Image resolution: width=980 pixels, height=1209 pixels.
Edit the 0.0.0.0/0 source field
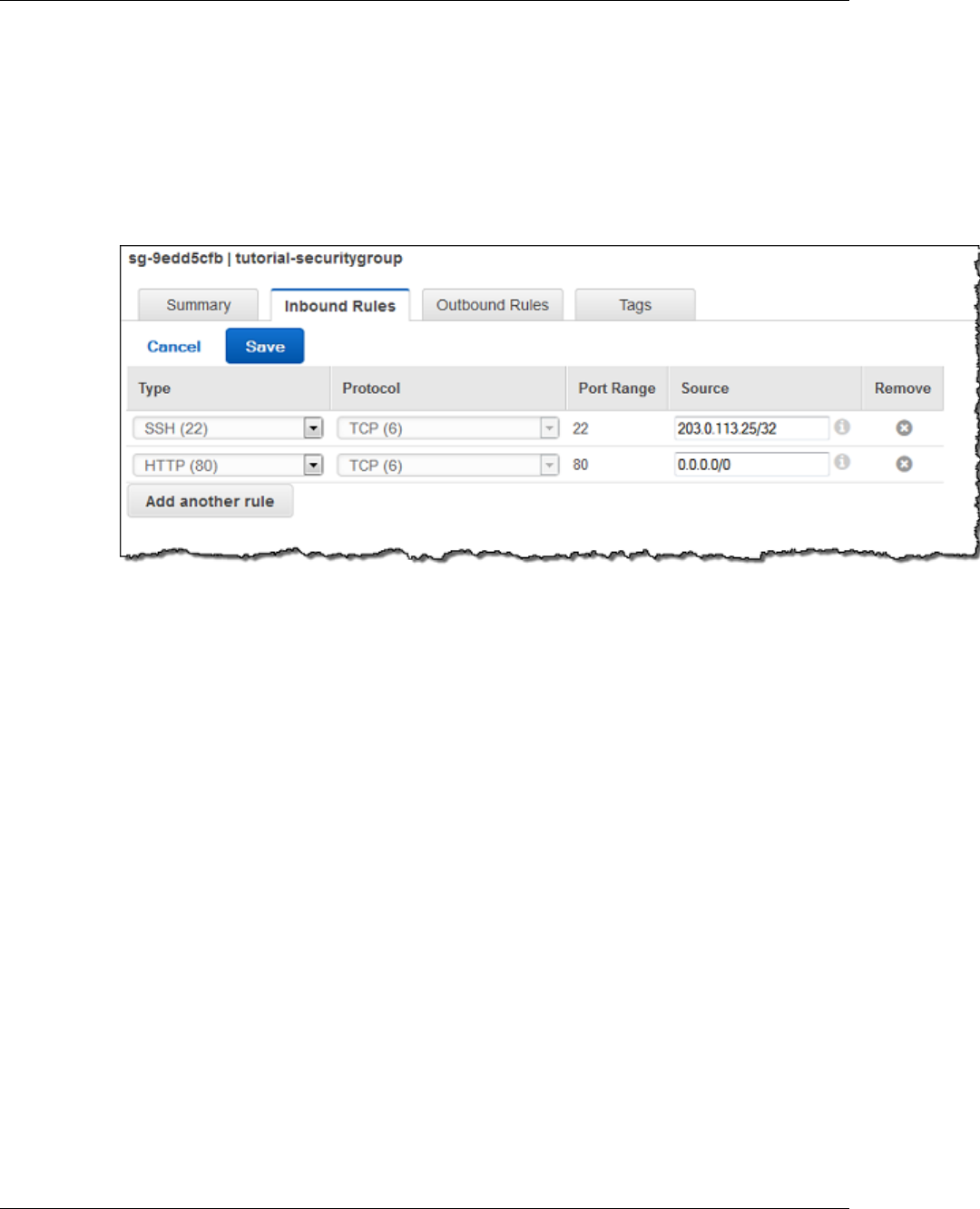(751, 465)
